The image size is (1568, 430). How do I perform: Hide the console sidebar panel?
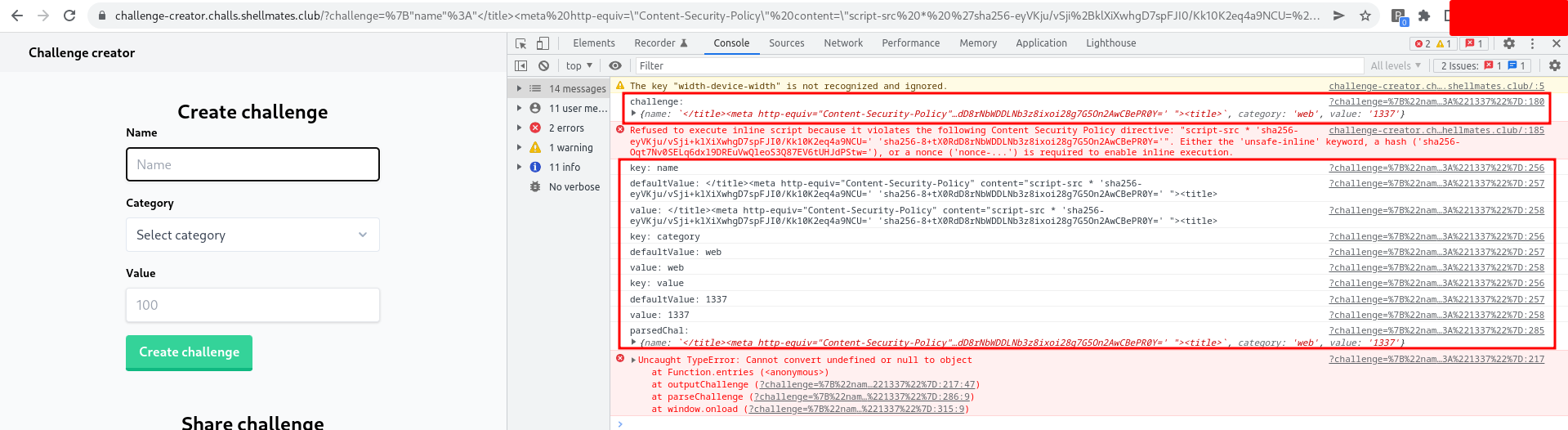pyautogui.click(x=521, y=66)
